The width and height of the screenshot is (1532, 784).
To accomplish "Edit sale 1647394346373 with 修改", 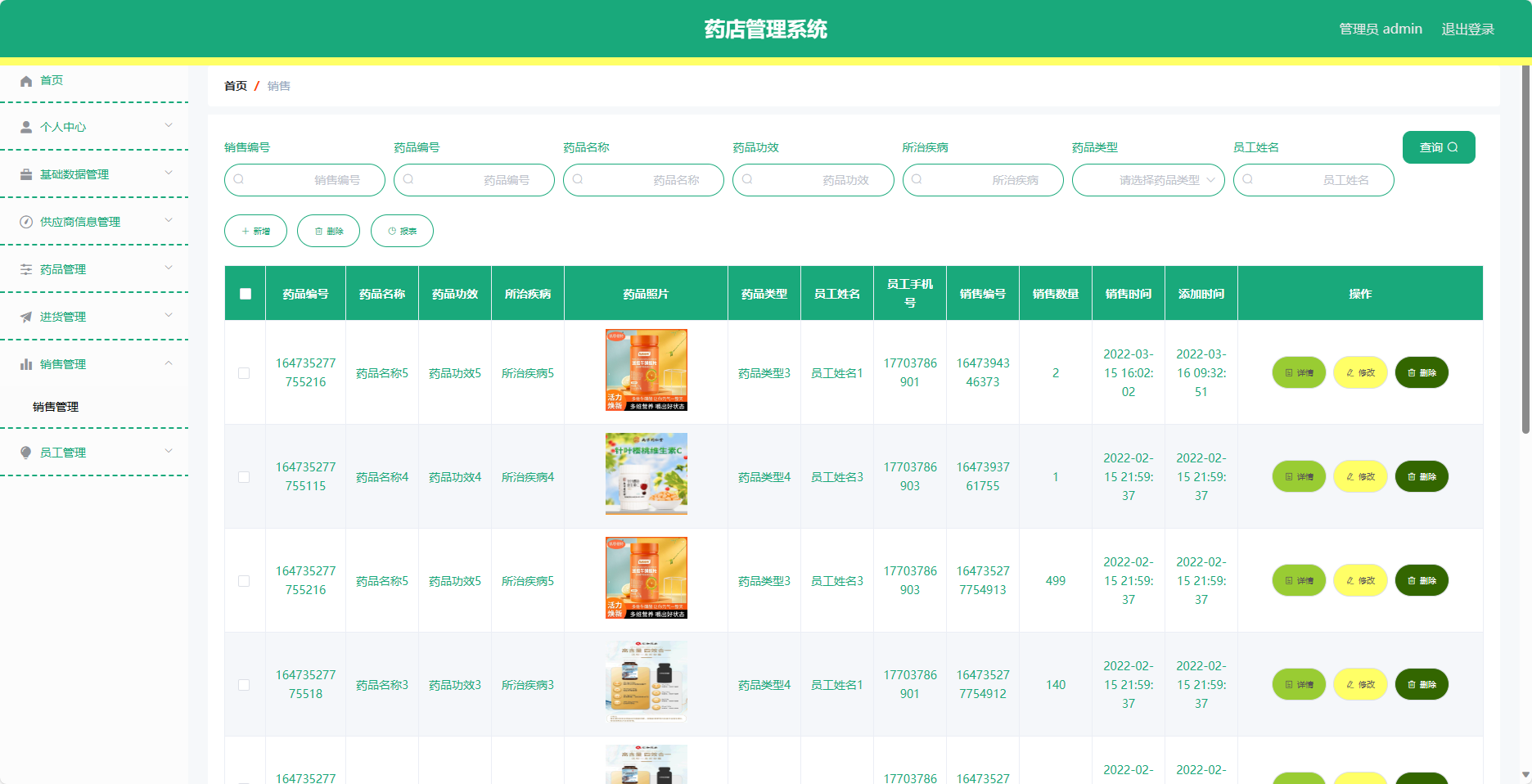I will 1360,372.
